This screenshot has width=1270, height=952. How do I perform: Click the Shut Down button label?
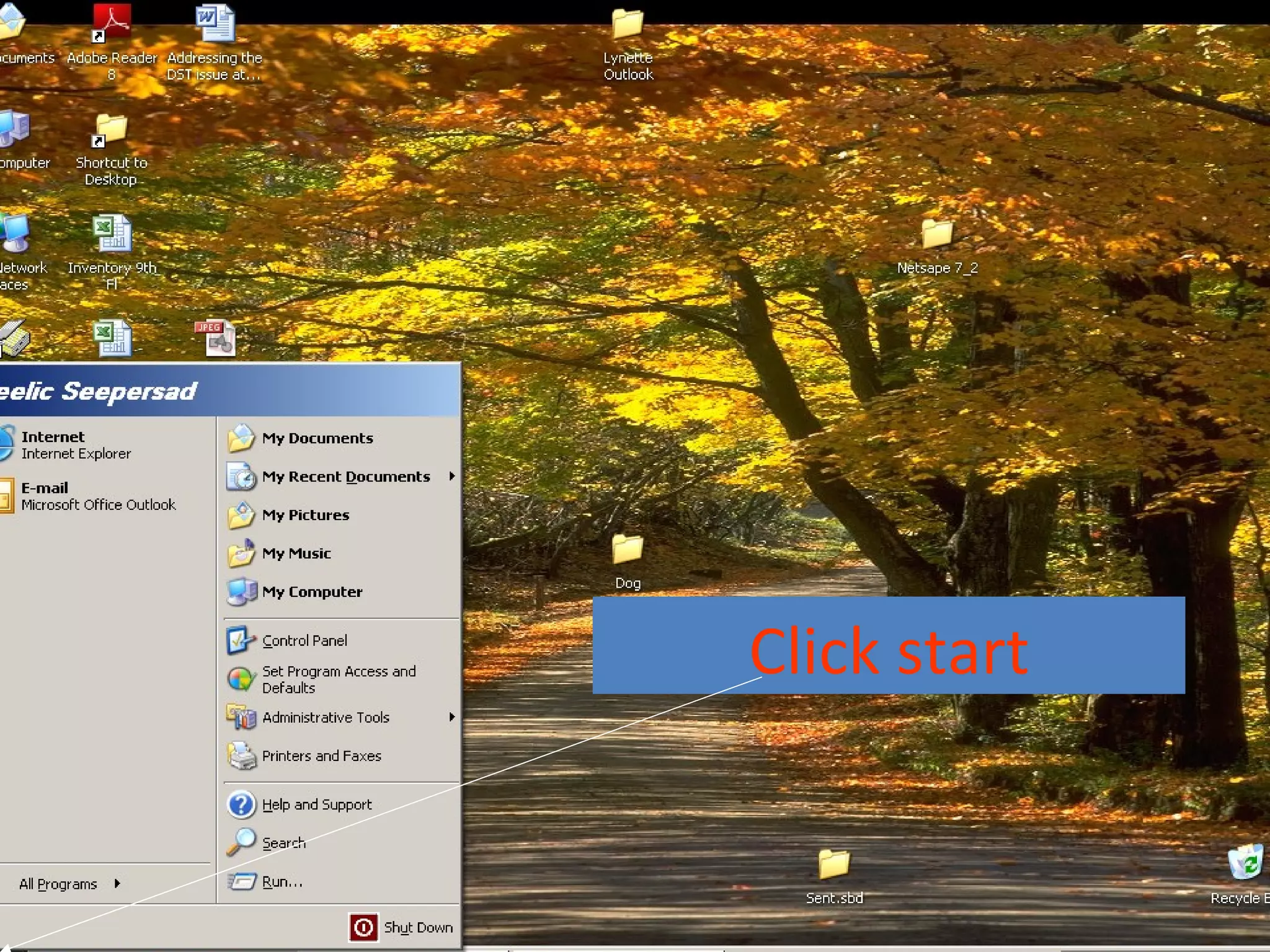coord(418,927)
